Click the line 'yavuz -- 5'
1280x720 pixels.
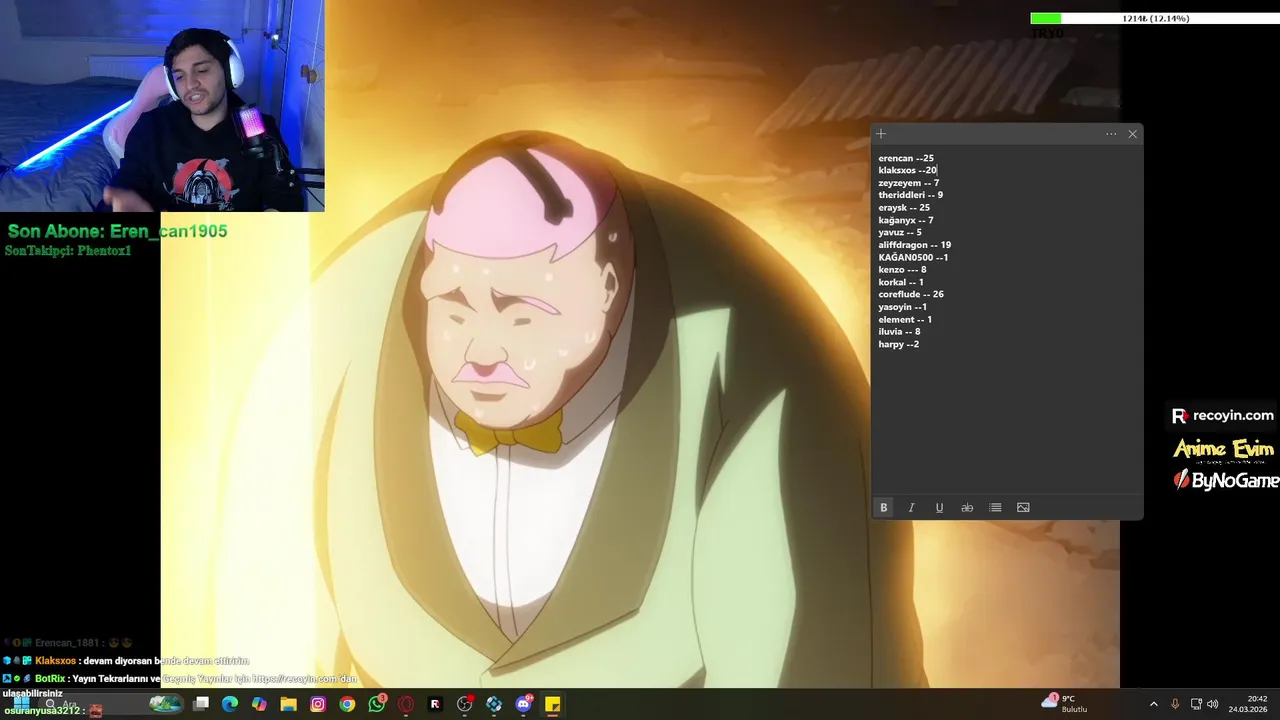click(x=900, y=232)
